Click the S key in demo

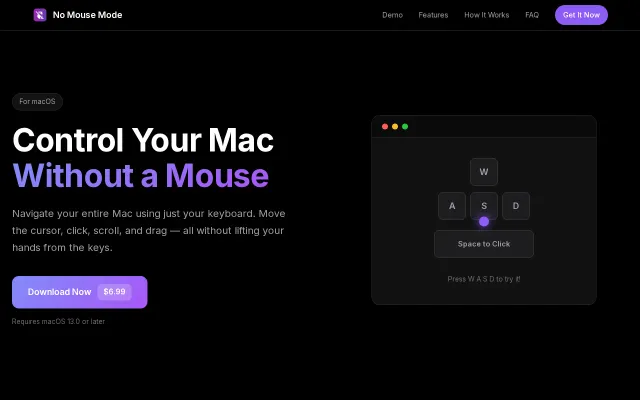pos(484,205)
